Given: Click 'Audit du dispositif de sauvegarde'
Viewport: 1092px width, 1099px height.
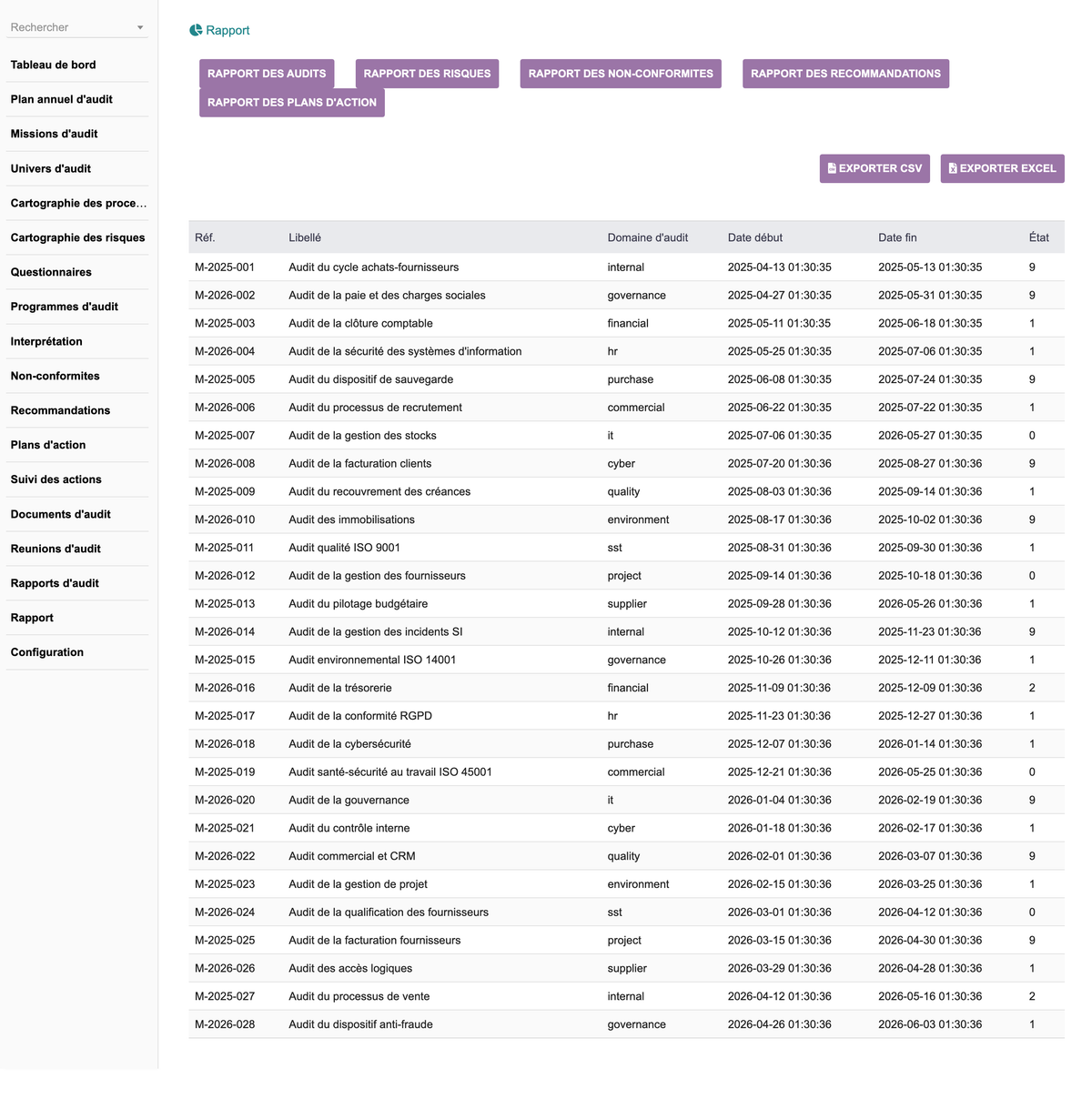Looking at the screenshot, I should point(370,379).
